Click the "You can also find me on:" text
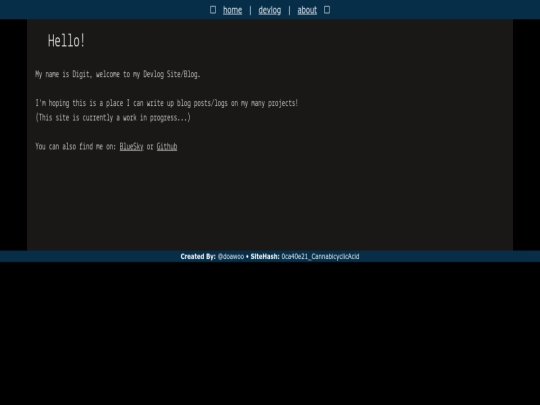 [75, 147]
